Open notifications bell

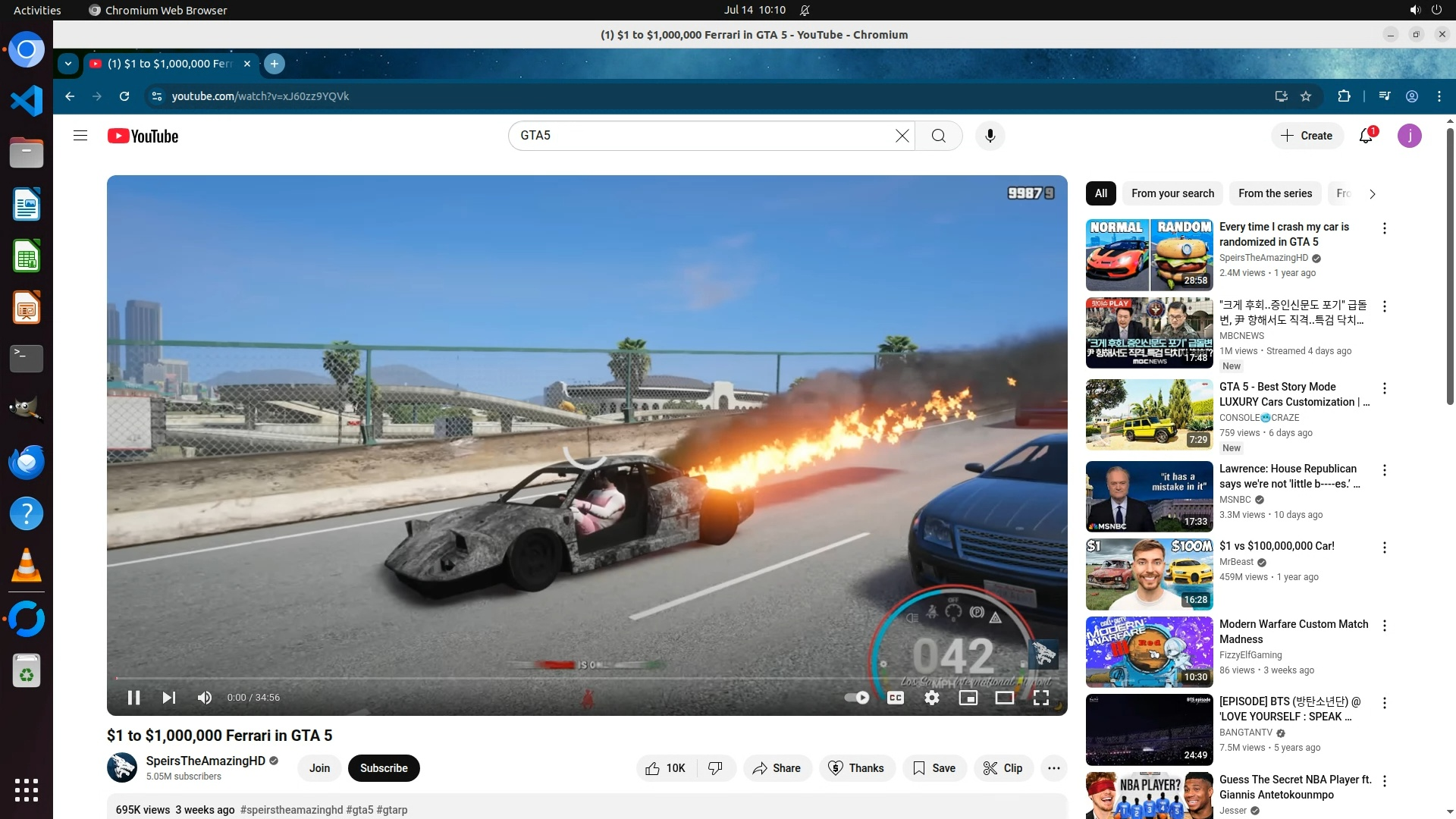pos(1366,136)
